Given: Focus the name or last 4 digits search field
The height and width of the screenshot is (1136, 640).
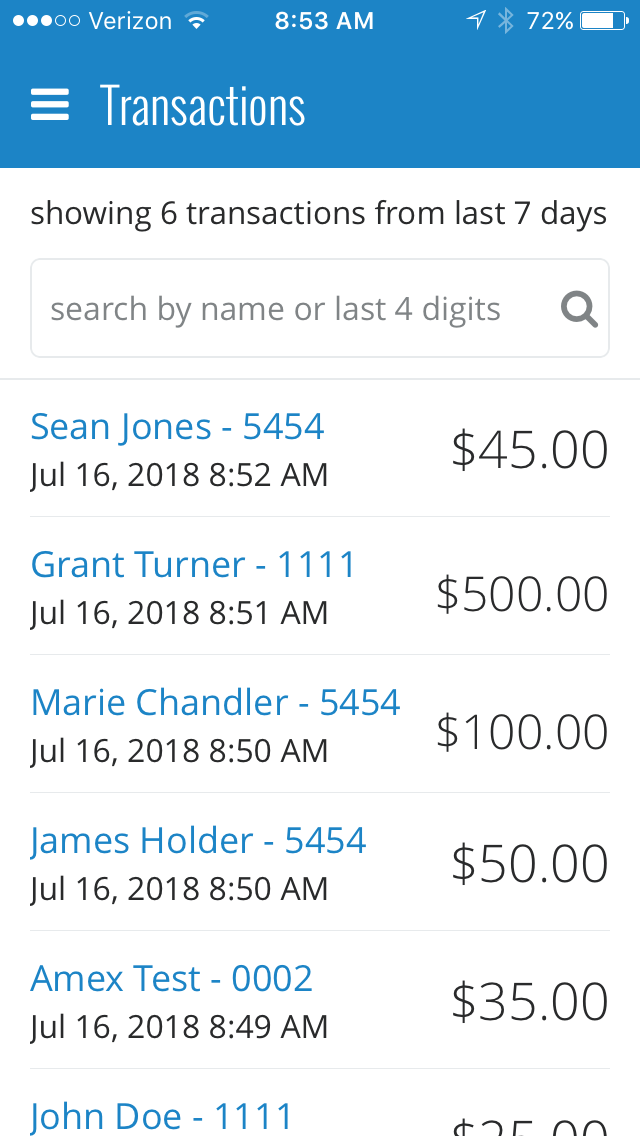Looking at the screenshot, I should [x=290, y=309].
